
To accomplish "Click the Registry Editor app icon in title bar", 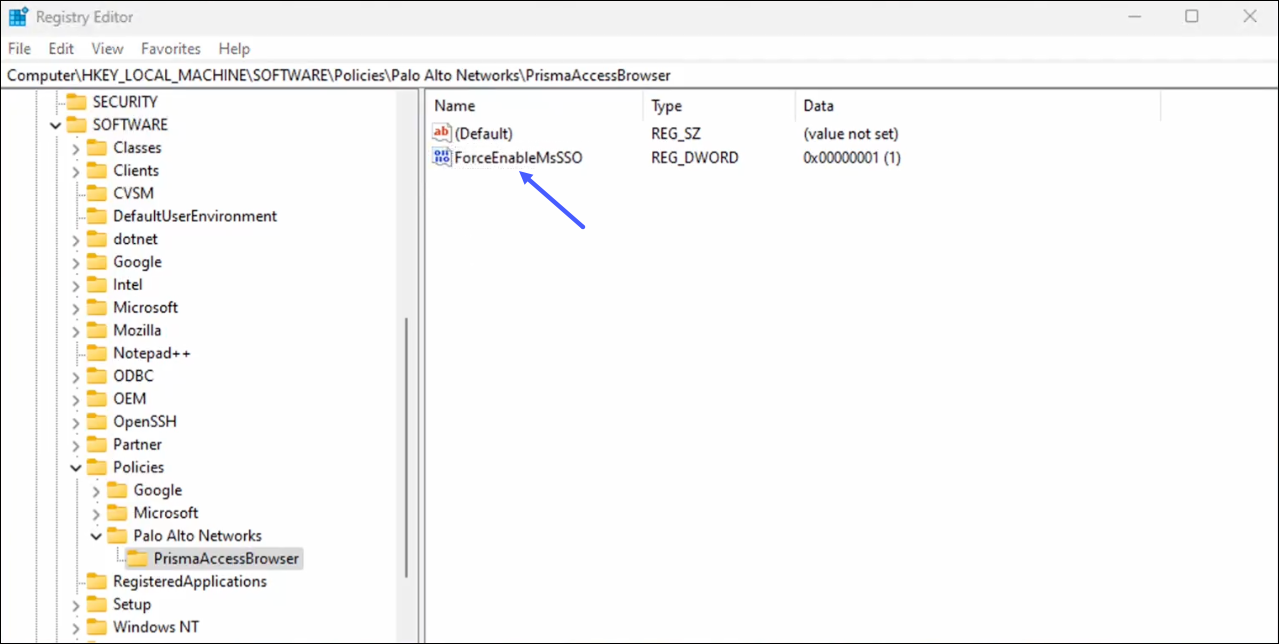I will [x=18, y=17].
